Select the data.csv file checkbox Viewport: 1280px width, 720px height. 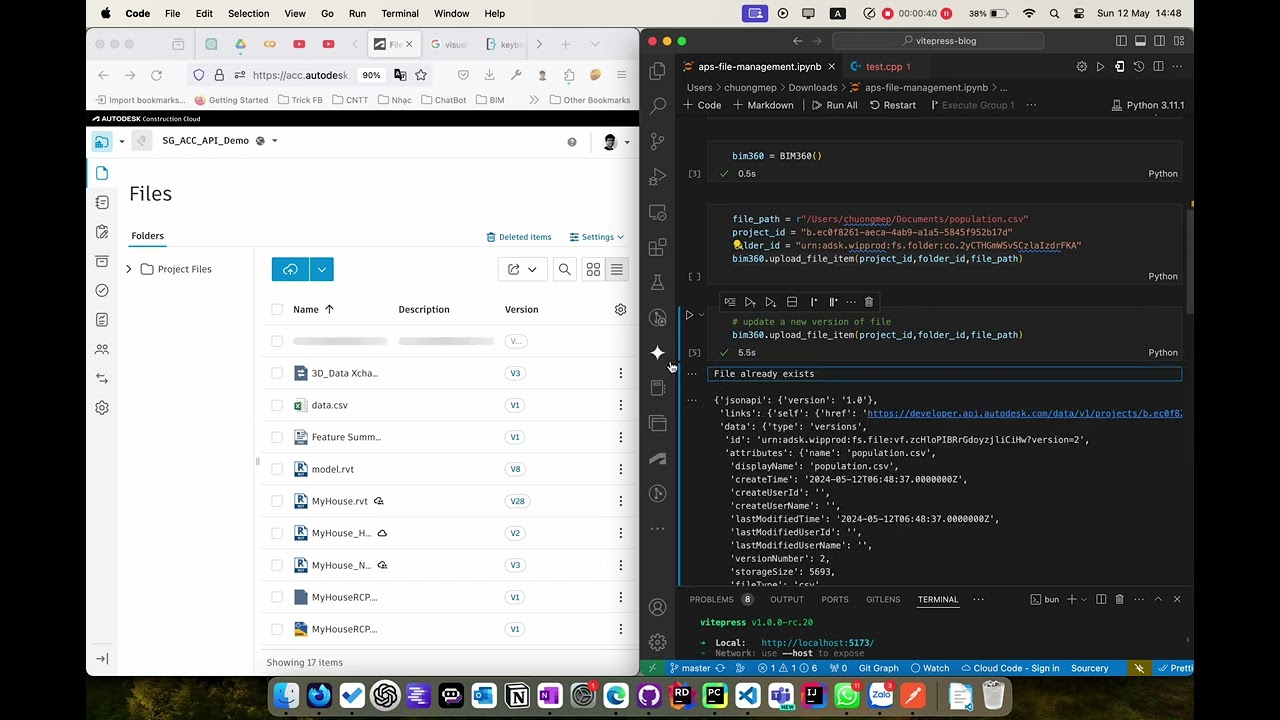click(277, 405)
